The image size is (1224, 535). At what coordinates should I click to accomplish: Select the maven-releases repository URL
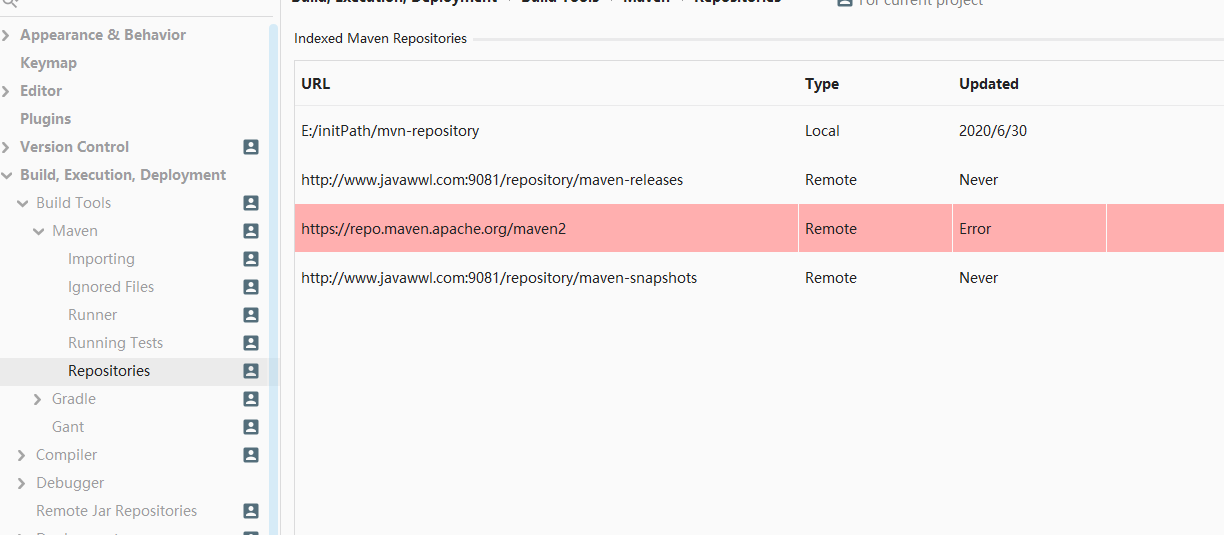coord(492,180)
